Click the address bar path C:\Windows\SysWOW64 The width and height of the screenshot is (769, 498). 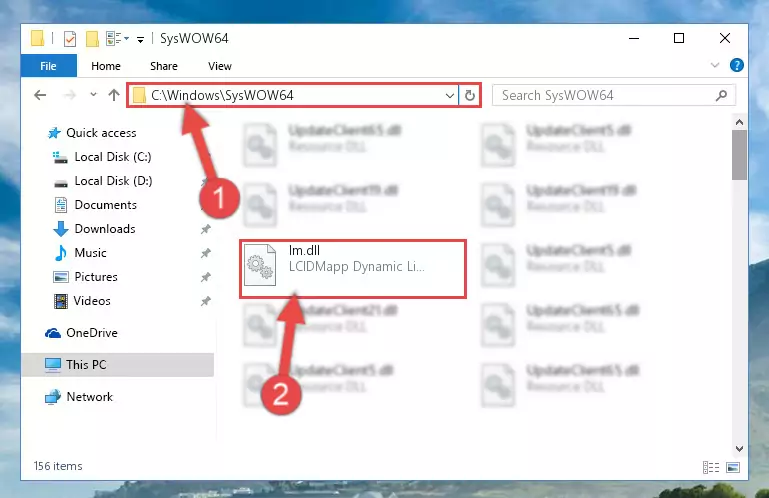[222, 95]
